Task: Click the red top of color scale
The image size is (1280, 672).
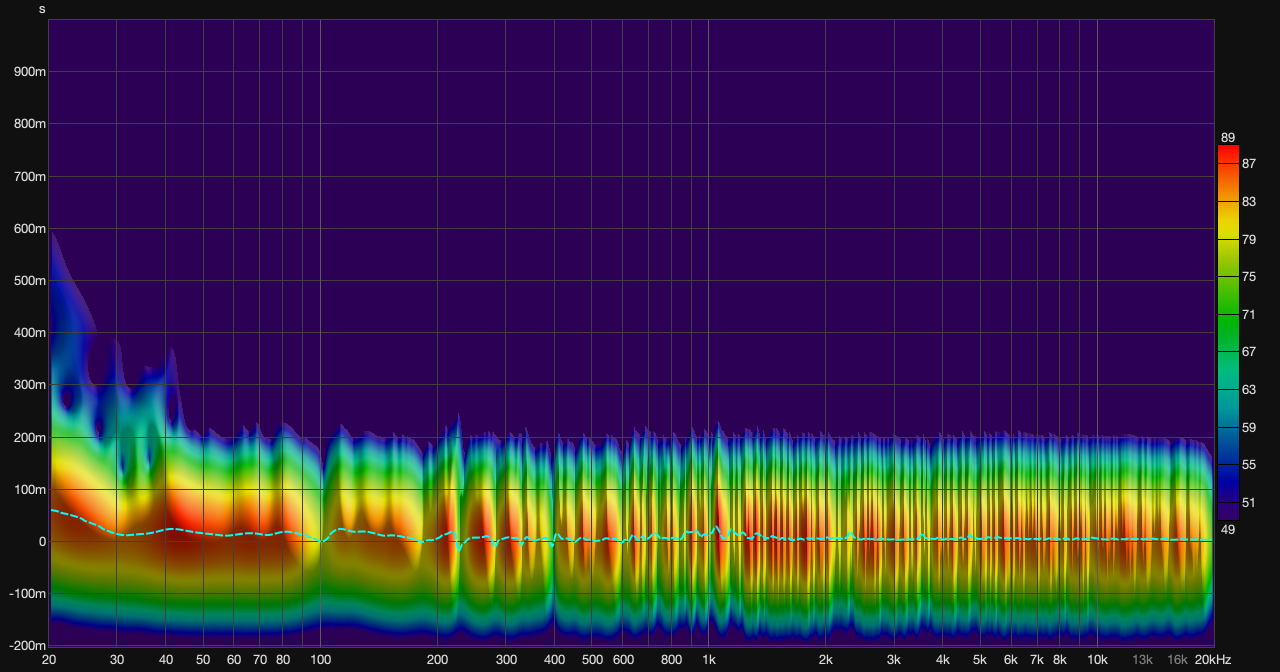Action: (1228, 154)
